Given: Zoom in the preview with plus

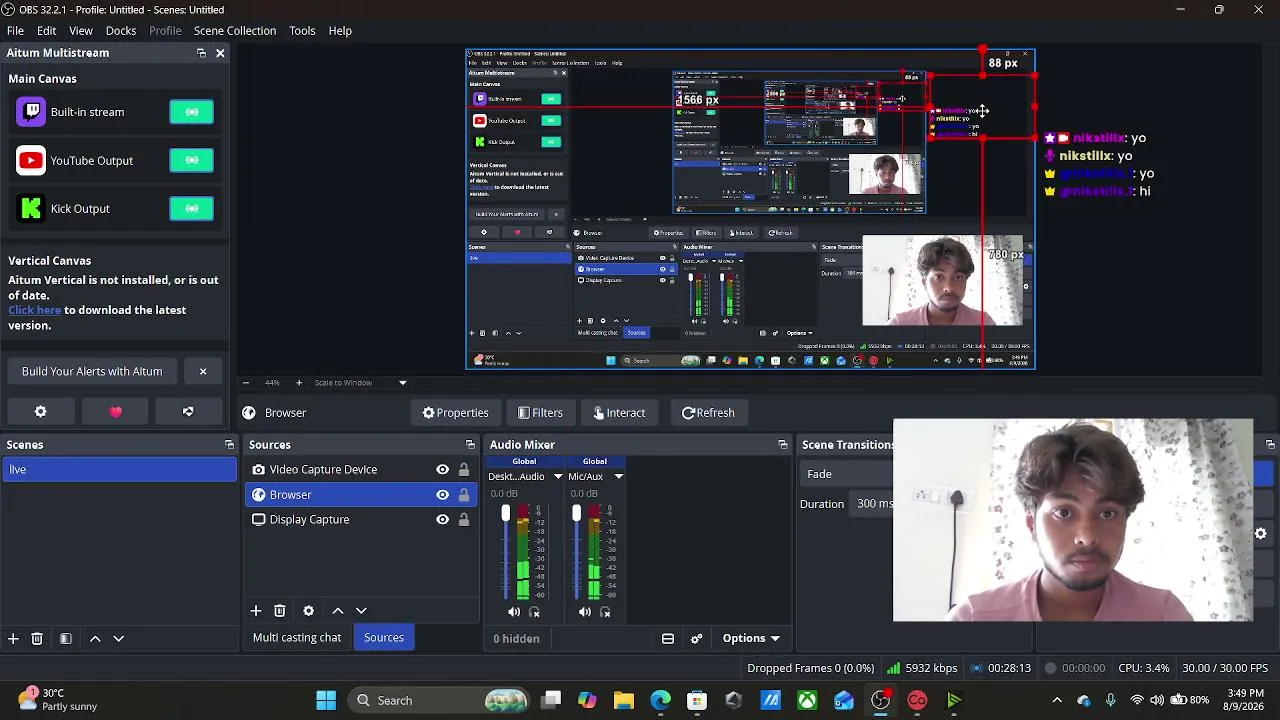Looking at the screenshot, I should pyautogui.click(x=298, y=382).
